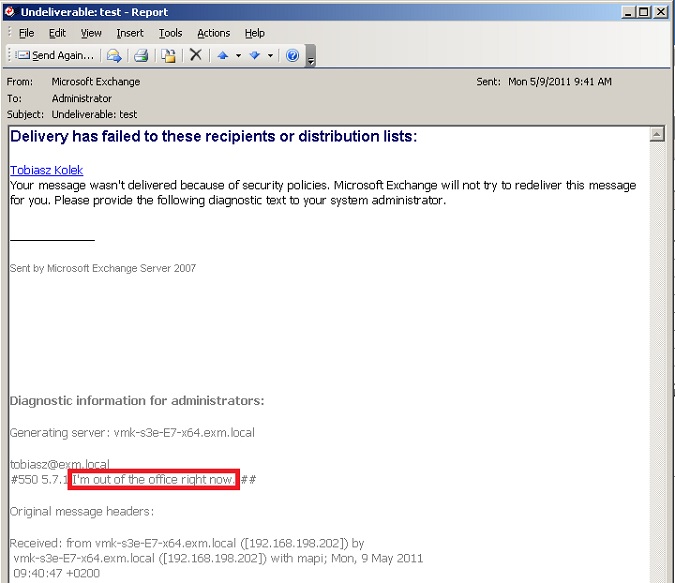Print the report with printer icon
Viewport: 675px width, 583px height.
coord(141,56)
